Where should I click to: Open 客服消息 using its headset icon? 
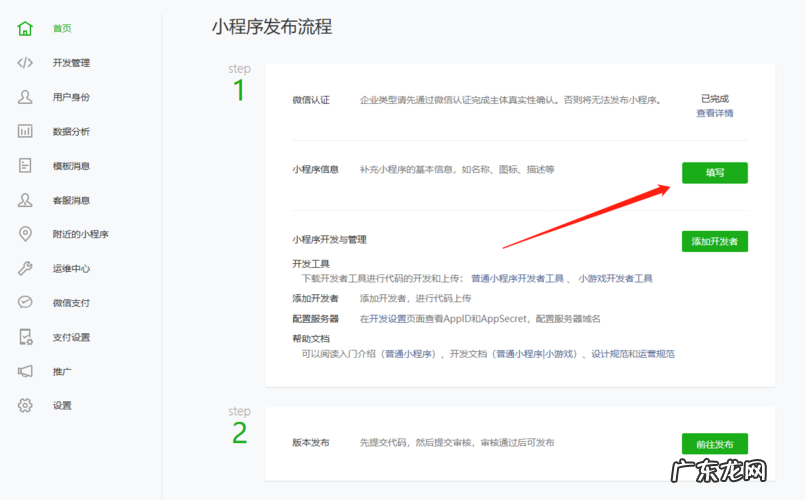25,200
